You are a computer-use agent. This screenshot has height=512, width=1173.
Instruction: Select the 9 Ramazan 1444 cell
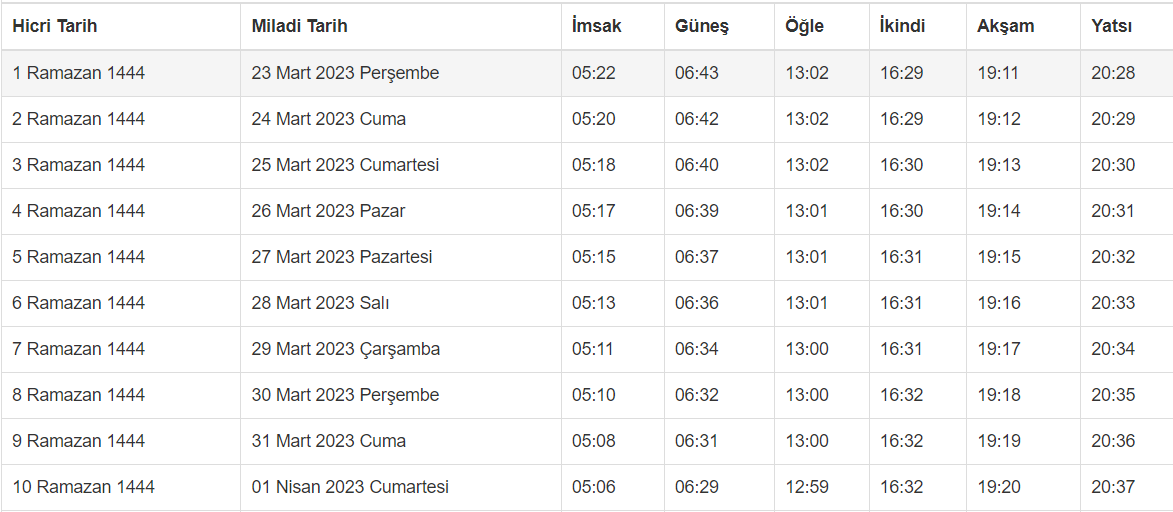pyautogui.click(x=79, y=441)
